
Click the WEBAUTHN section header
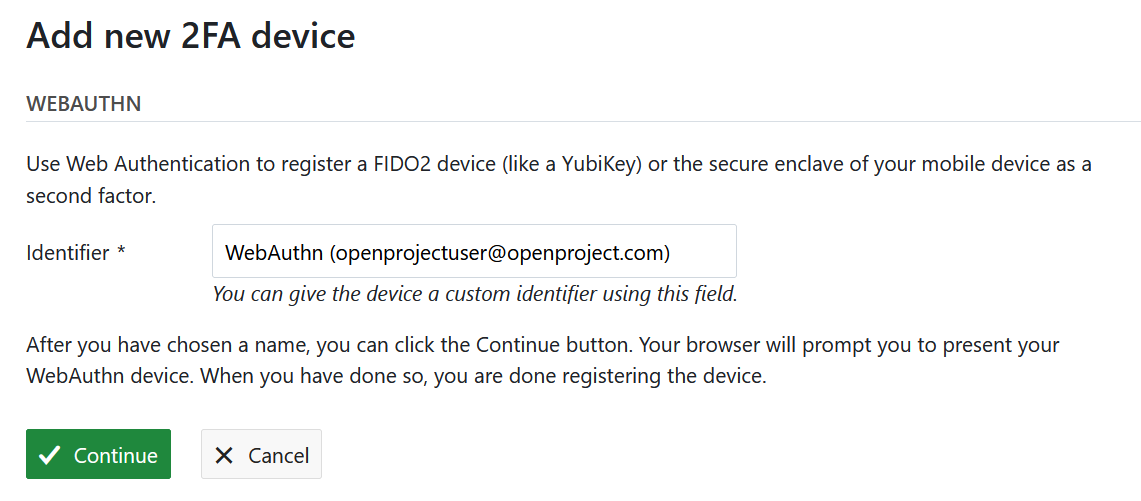[x=83, y=104]
